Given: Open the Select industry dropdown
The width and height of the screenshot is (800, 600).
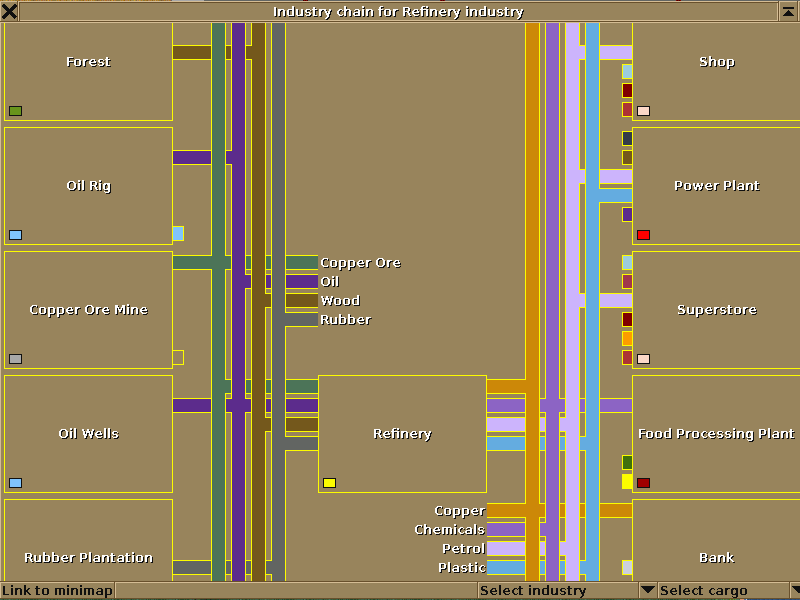Looking at the screenshot, I should coord(567,590).
